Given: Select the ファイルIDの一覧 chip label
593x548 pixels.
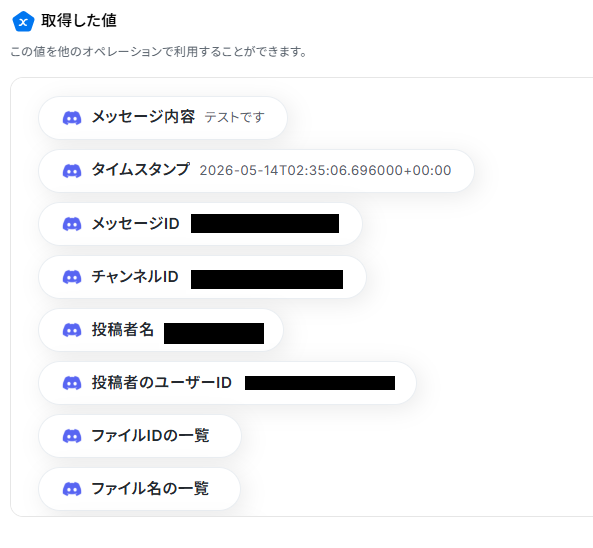Looking at the screenshot, I should pyautogui.click(x=150, y=435).
